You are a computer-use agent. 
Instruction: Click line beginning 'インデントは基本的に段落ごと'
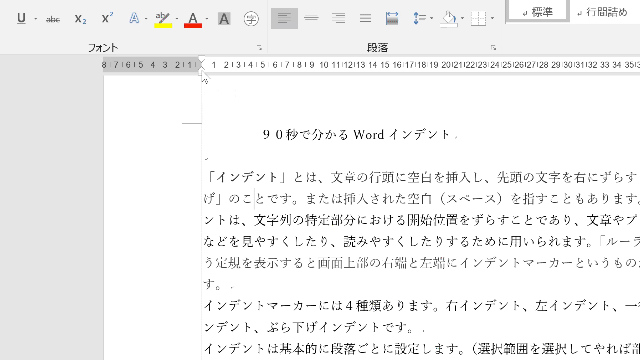tap(422, 349)
